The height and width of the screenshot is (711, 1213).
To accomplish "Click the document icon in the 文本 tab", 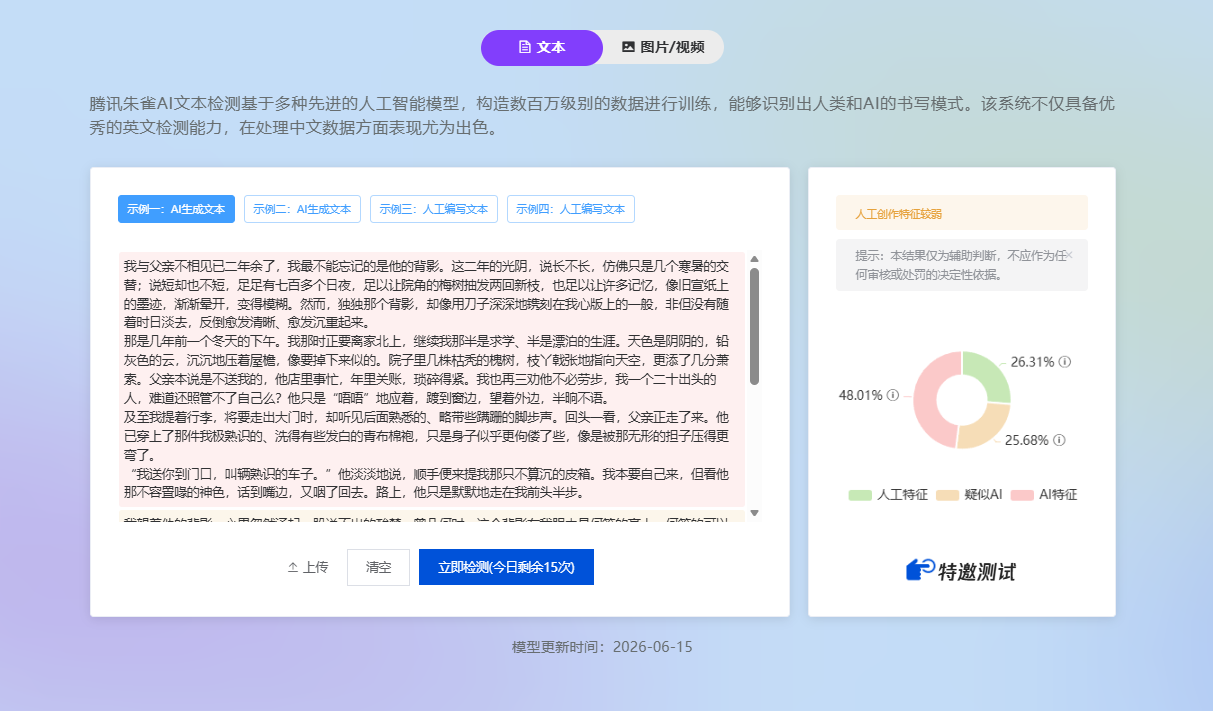I will (524, 47).
